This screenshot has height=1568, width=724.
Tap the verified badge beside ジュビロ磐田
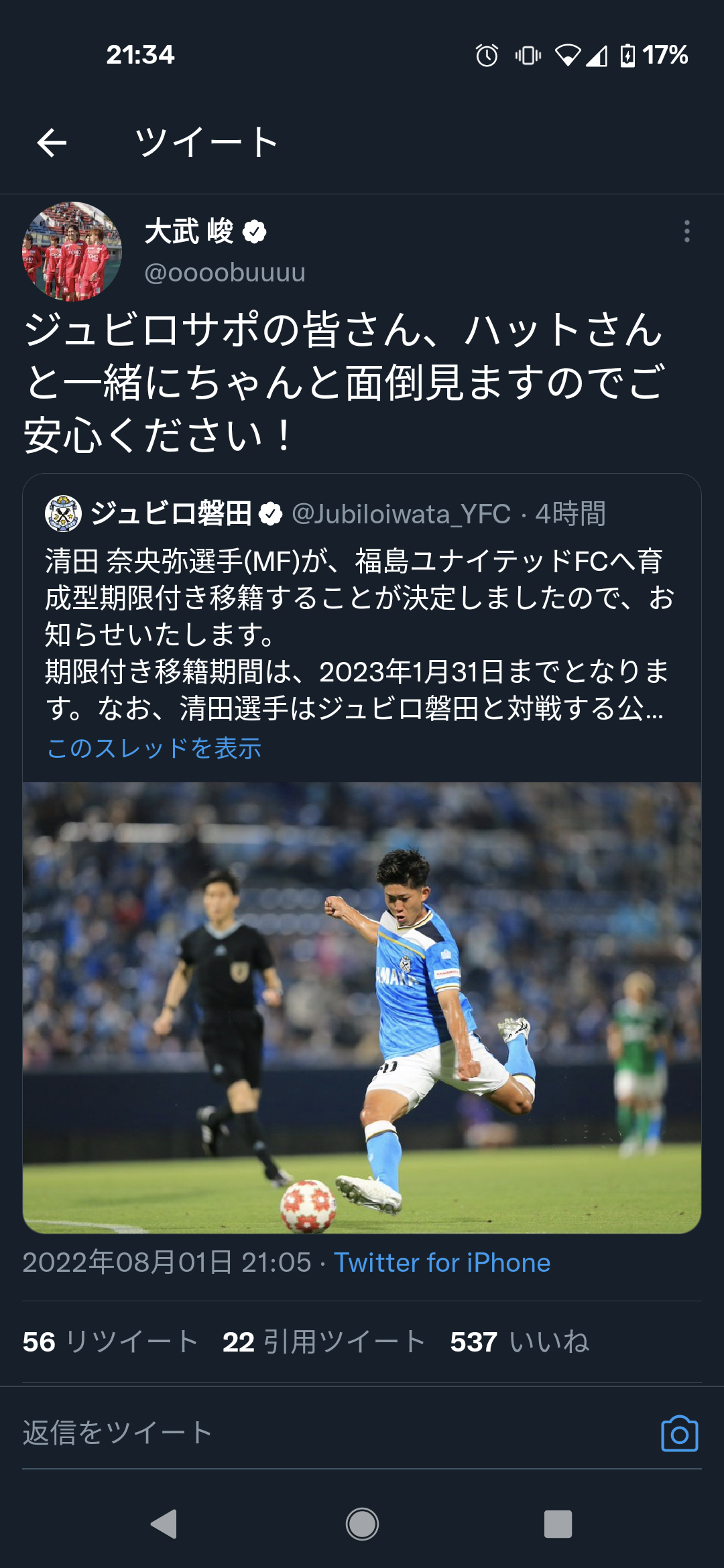(270, 514)
